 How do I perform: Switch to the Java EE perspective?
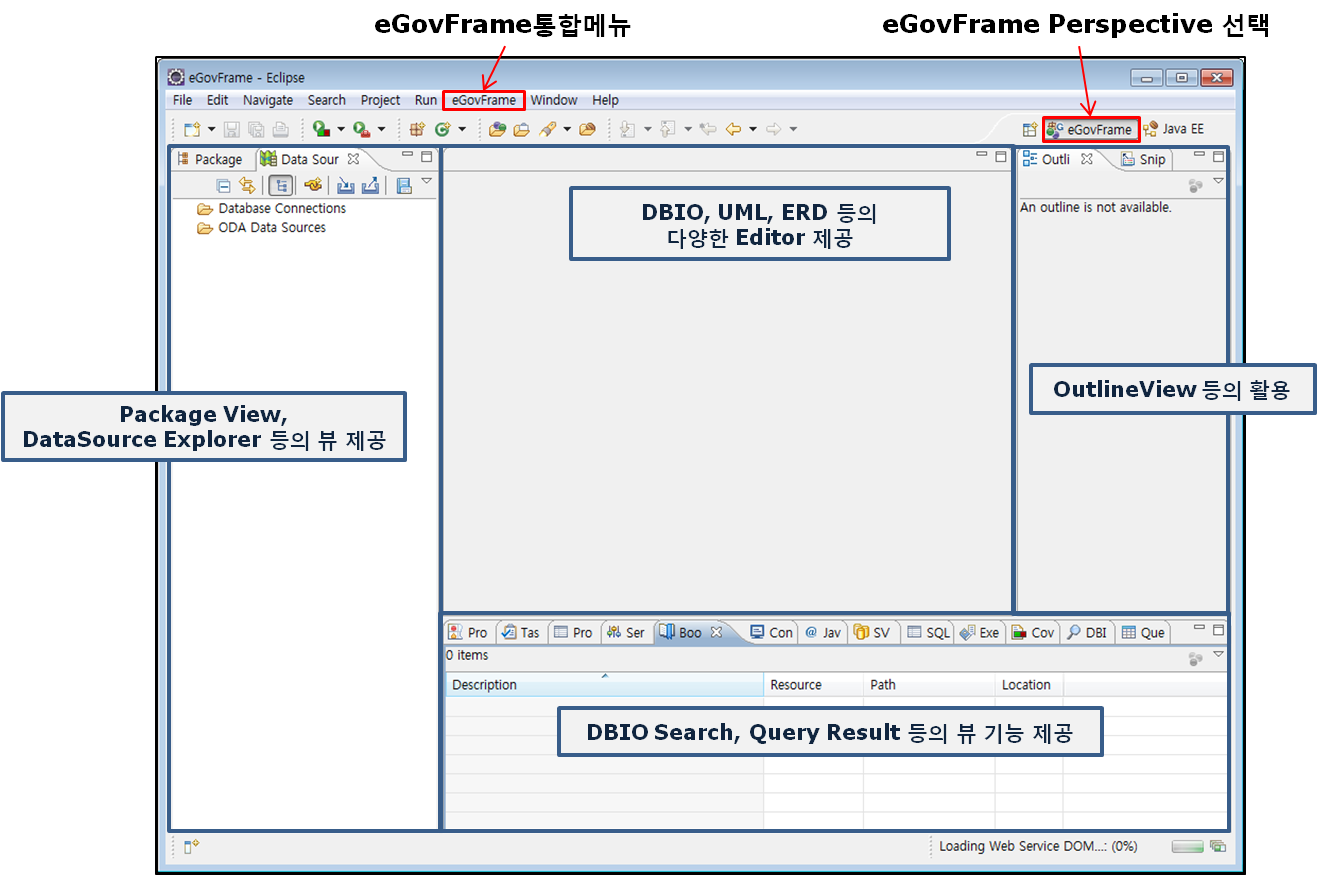point(1180,128)
